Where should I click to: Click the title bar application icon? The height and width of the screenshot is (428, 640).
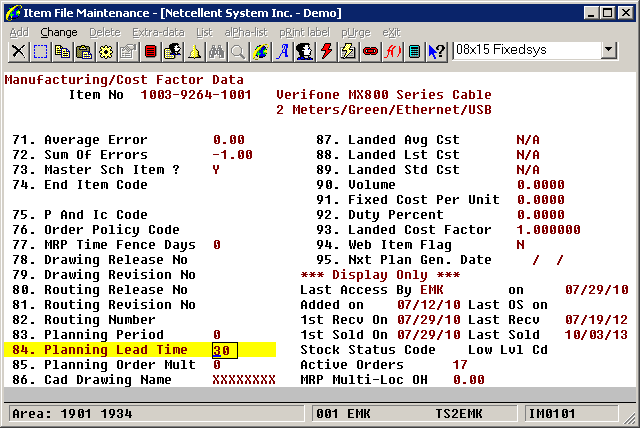pyautogui.click(x=14, y=13)
